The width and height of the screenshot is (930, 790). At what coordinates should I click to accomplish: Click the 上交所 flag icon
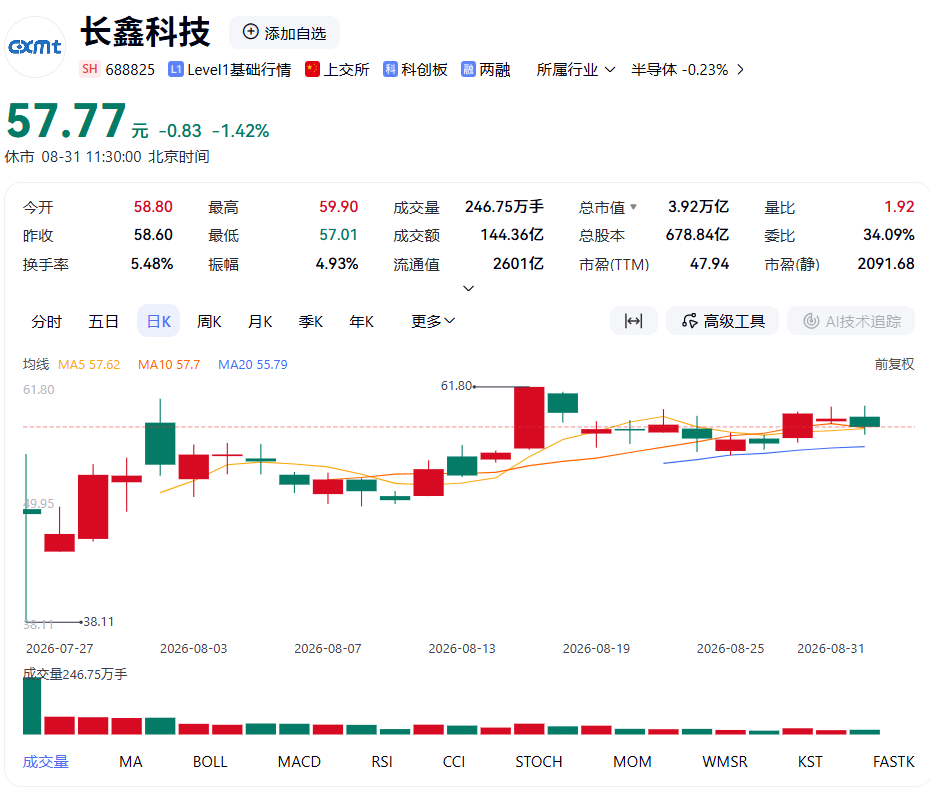(x=313, y=69)
